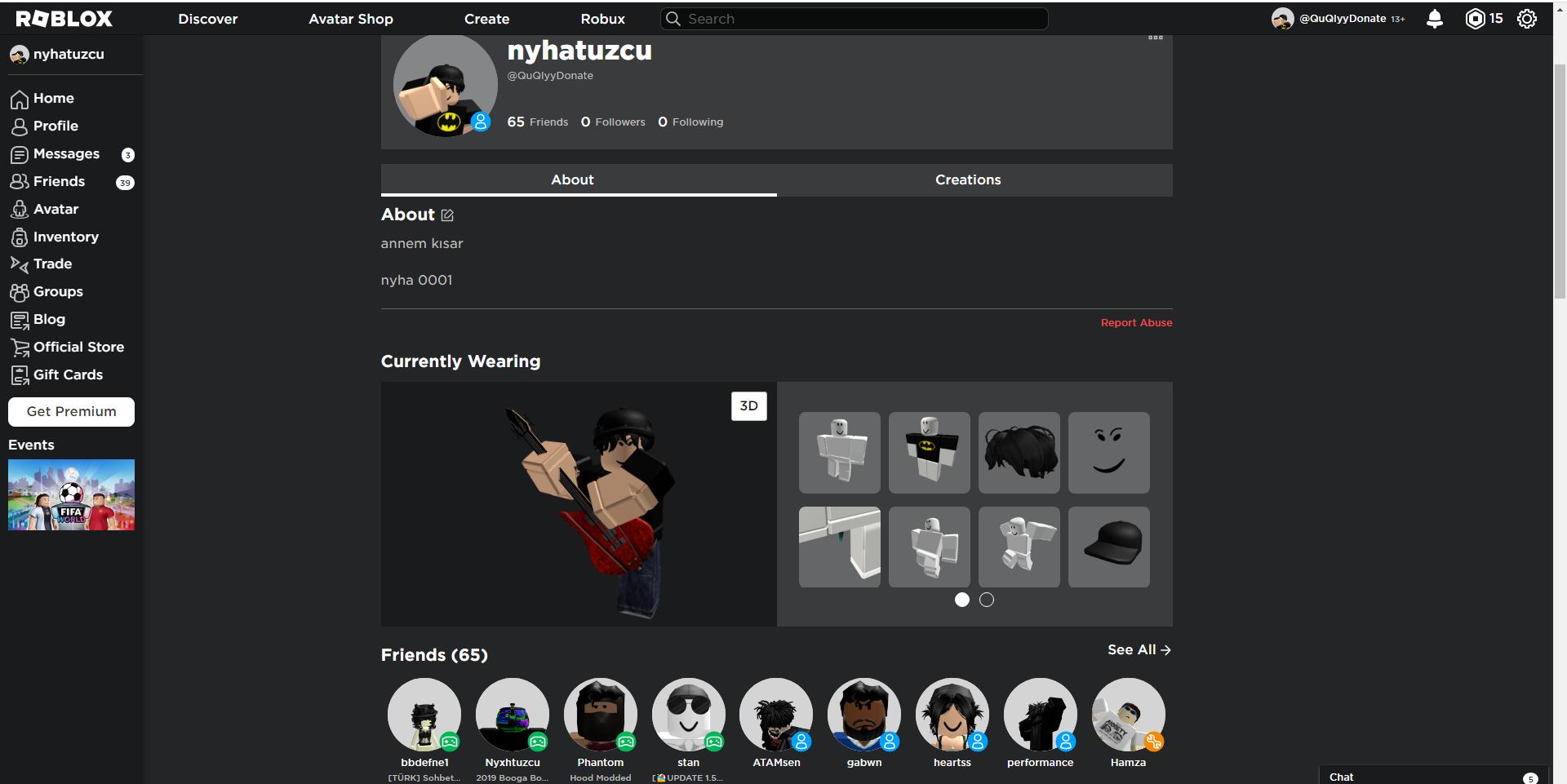
Task: Open the Trade sidebar icon
Action: (x=20, y=264)
